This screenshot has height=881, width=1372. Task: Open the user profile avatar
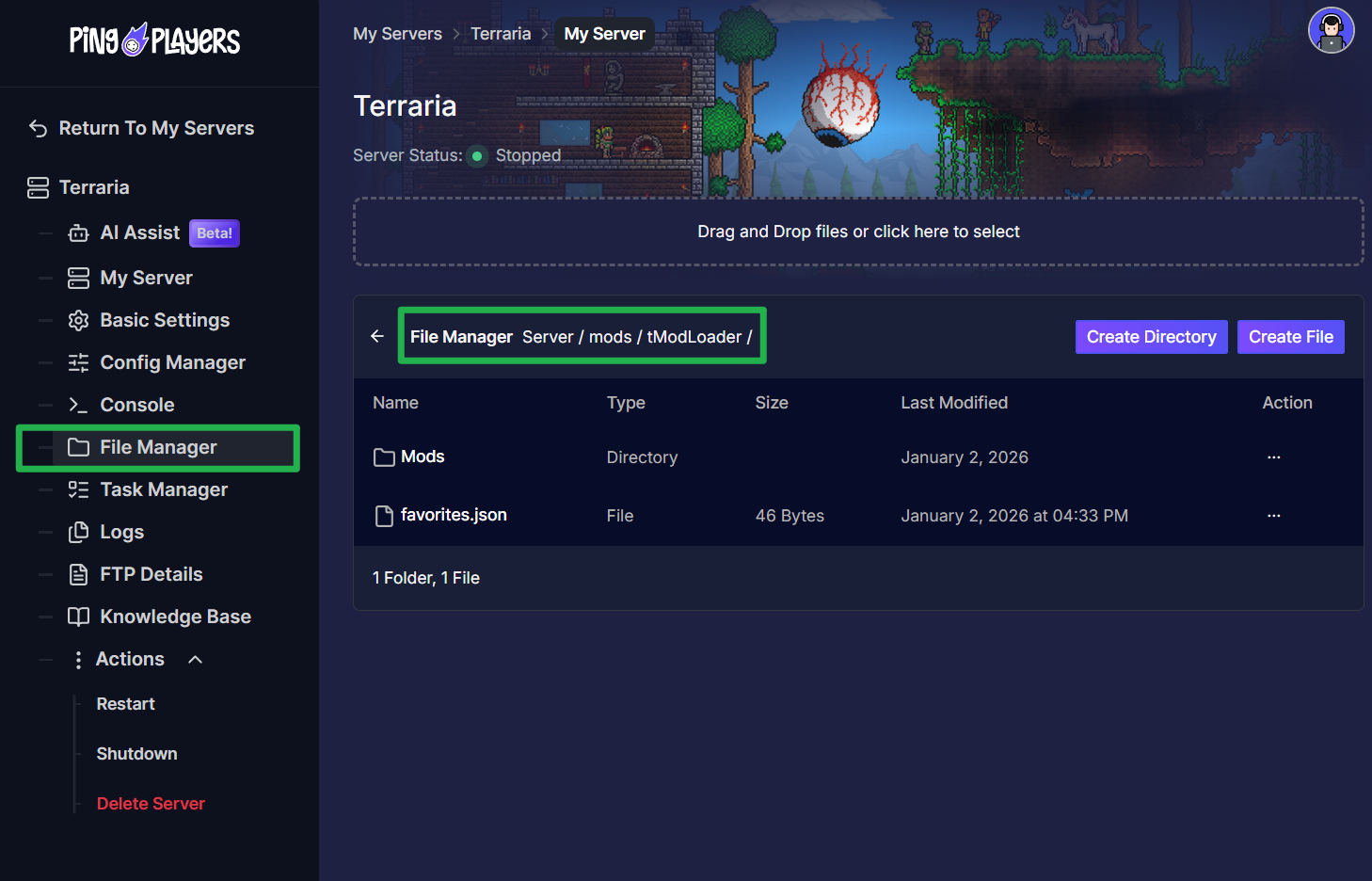tap(1331, 31)
